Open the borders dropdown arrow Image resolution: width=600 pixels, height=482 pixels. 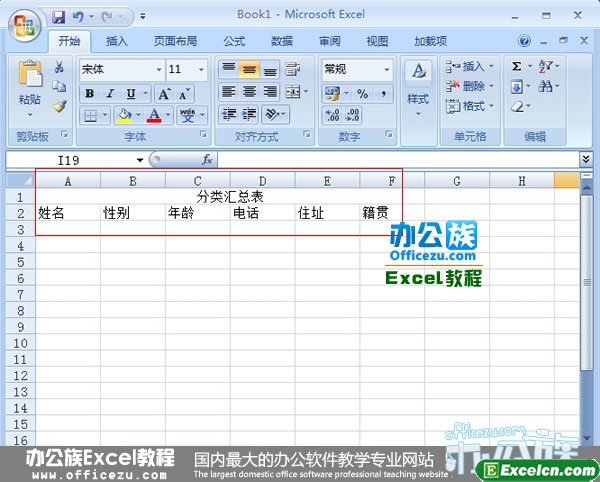(104, 115)
